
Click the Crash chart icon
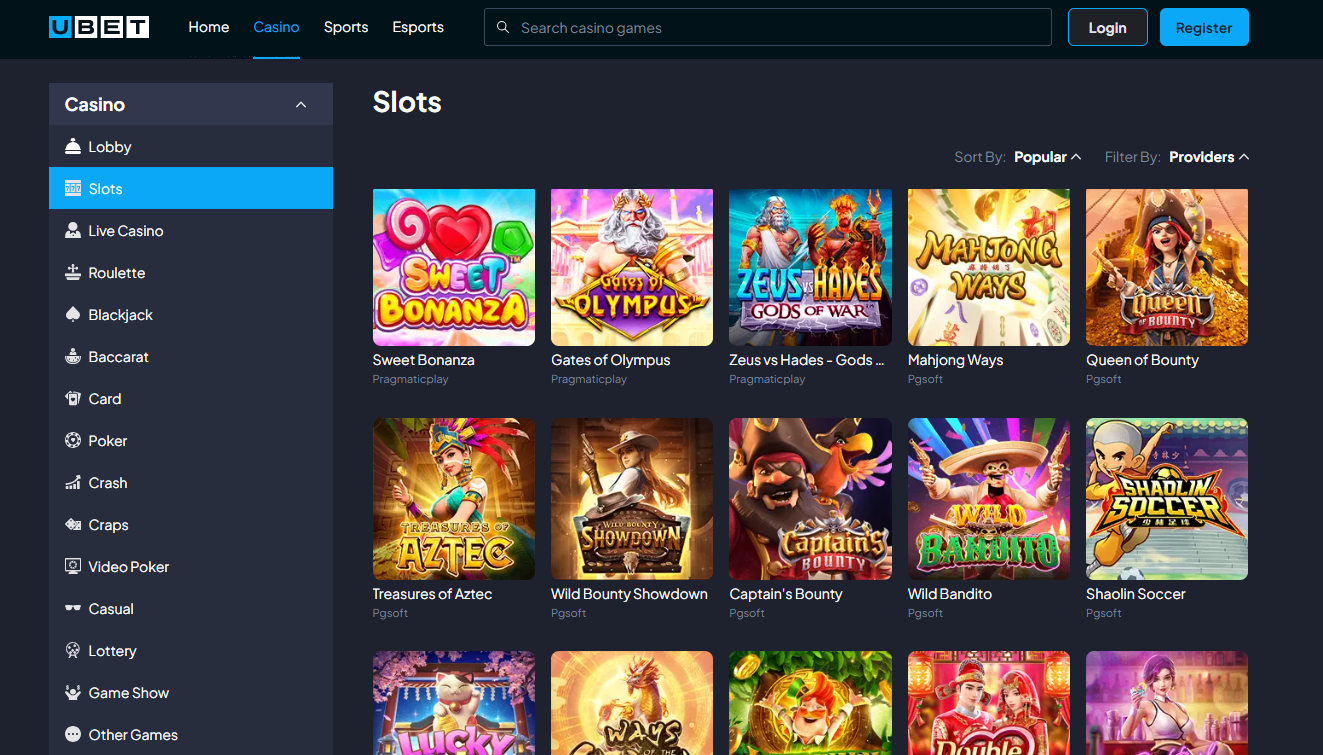coord(73,483)
